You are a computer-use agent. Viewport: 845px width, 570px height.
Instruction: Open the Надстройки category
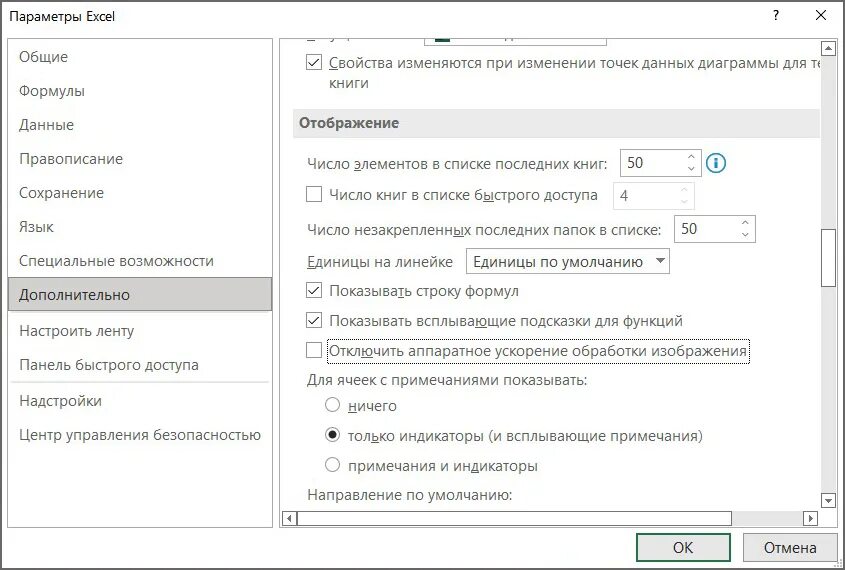click(x=140, y=400)
